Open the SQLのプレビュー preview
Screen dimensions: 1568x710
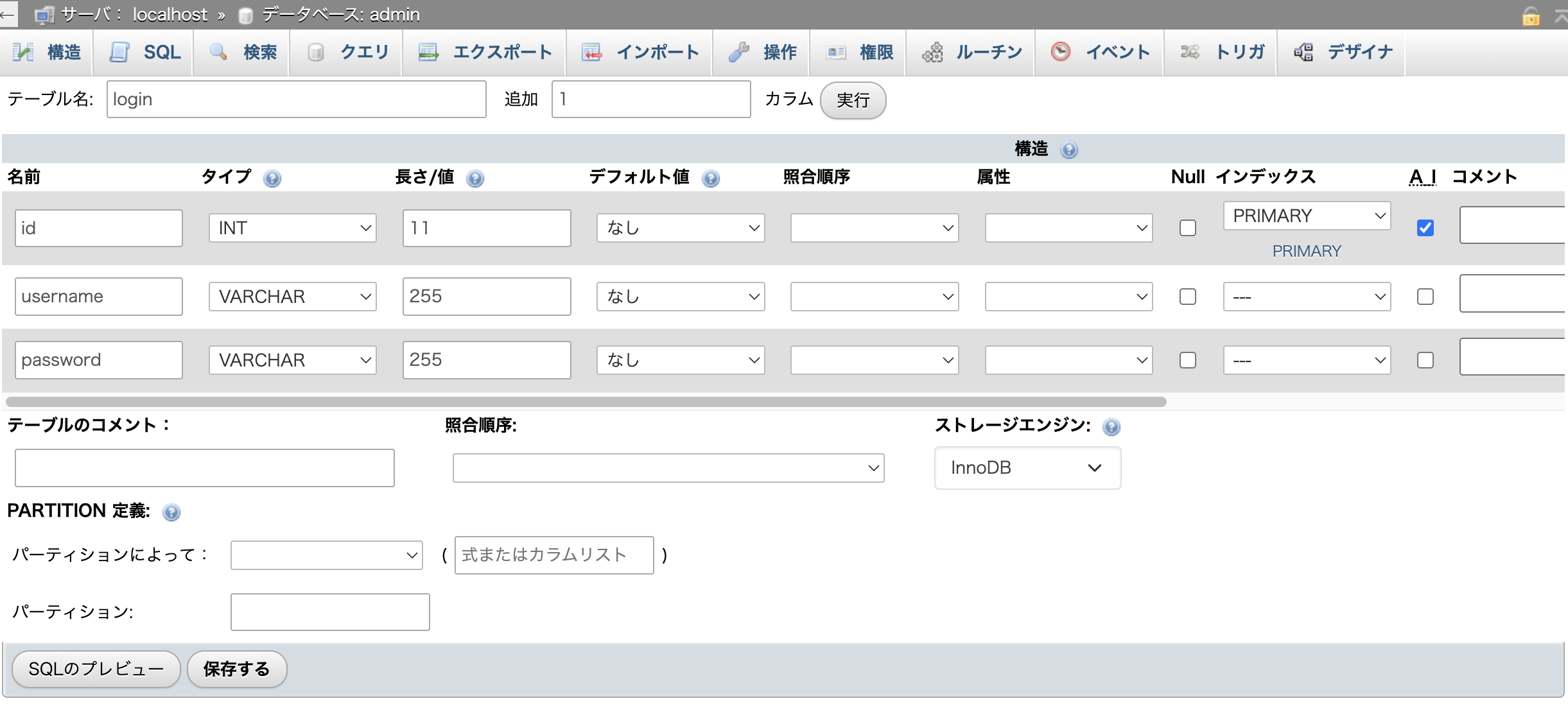(96, 669)
